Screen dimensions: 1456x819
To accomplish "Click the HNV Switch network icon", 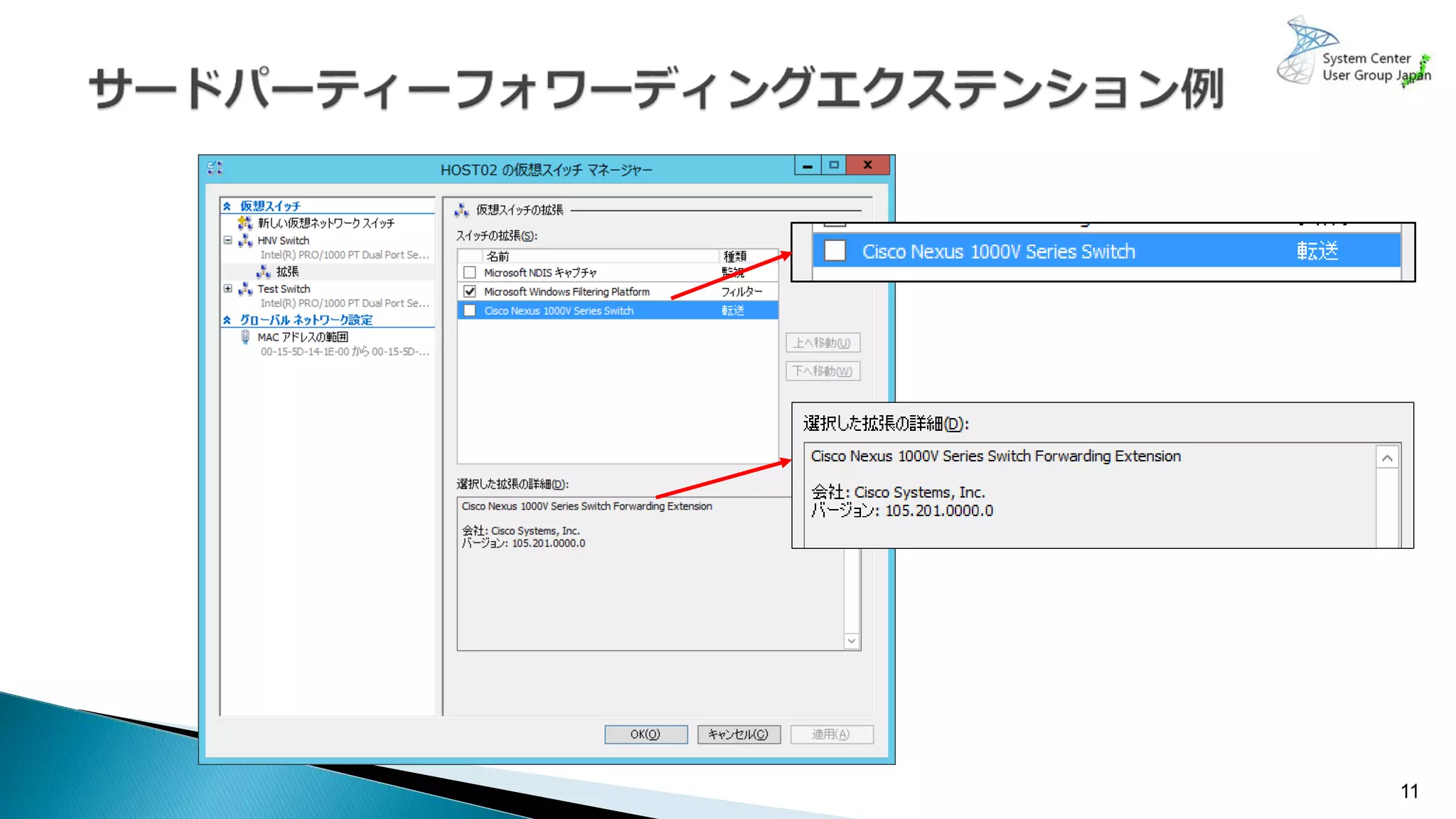I will (x=245, y=240).
